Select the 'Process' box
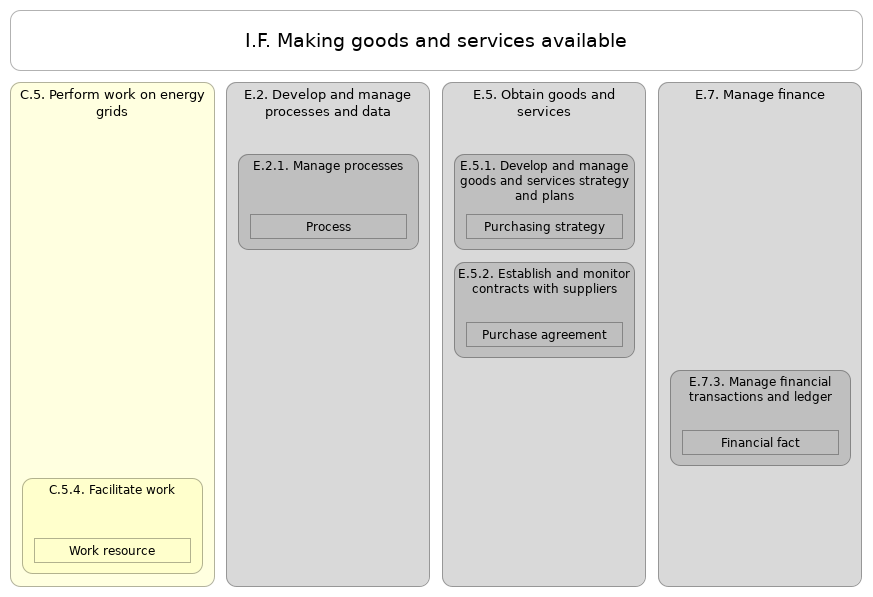Screen dimensions: 873x597 click(x=328, y=227)
